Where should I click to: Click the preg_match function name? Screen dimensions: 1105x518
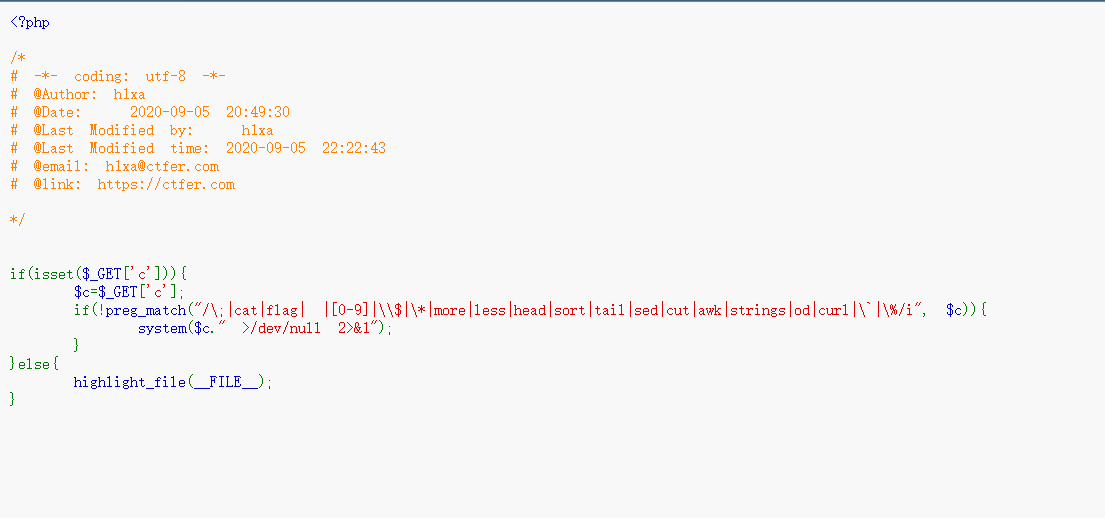[x=145, y=309]
